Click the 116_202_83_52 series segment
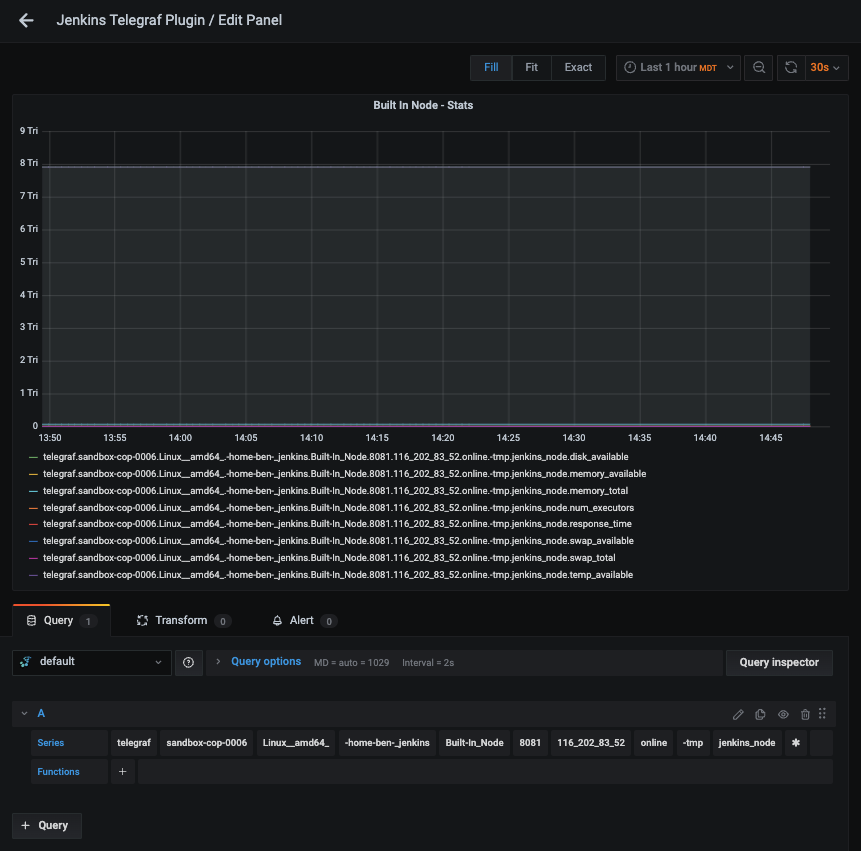This screenshot has width=861, height=851. coord(591,743)
